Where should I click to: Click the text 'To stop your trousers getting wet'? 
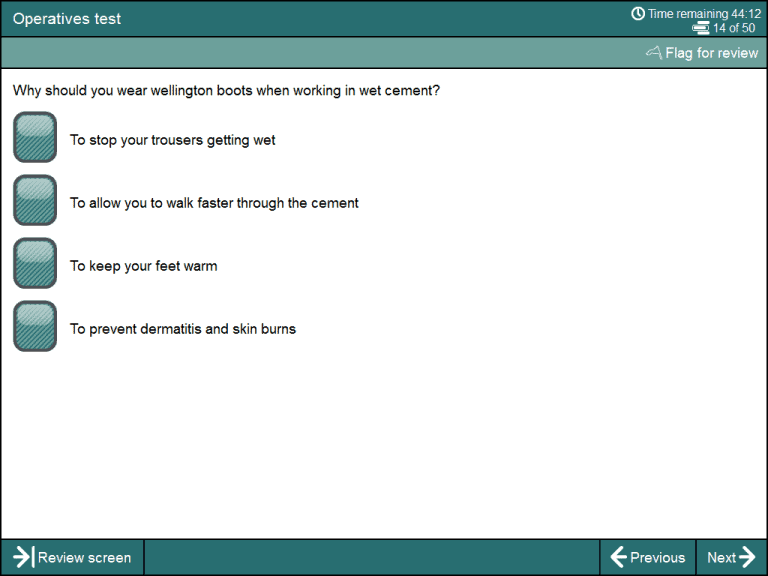click(x=172, y=140)
